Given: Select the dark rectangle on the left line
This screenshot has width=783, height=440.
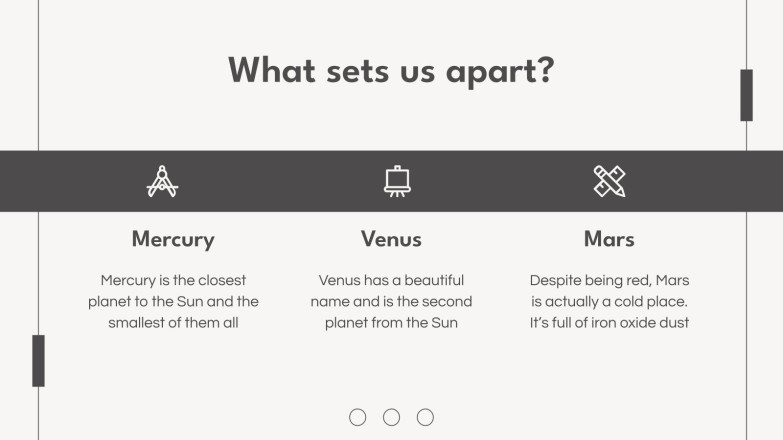Looking at the screenshot, I should pyautogui.click(x=38, y=360).
